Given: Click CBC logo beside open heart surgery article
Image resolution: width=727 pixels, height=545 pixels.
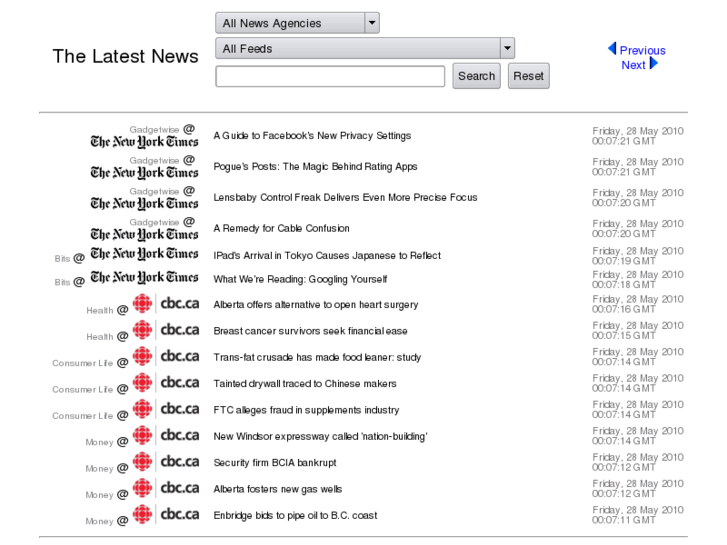Looking at the screenshot, I should pyautogui.click(x=166, y=304).
